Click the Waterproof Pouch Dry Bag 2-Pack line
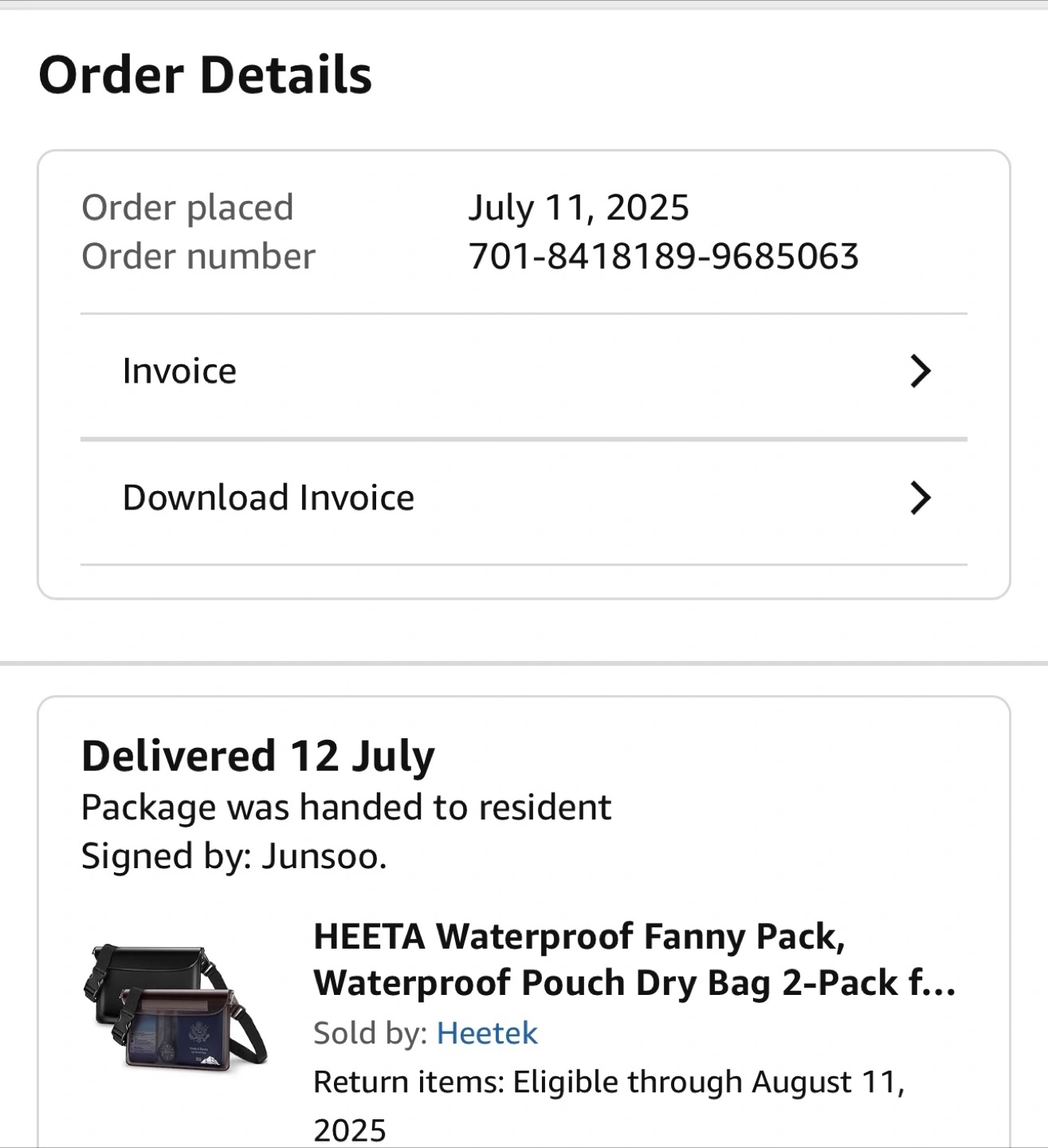 tap(634, 984)
